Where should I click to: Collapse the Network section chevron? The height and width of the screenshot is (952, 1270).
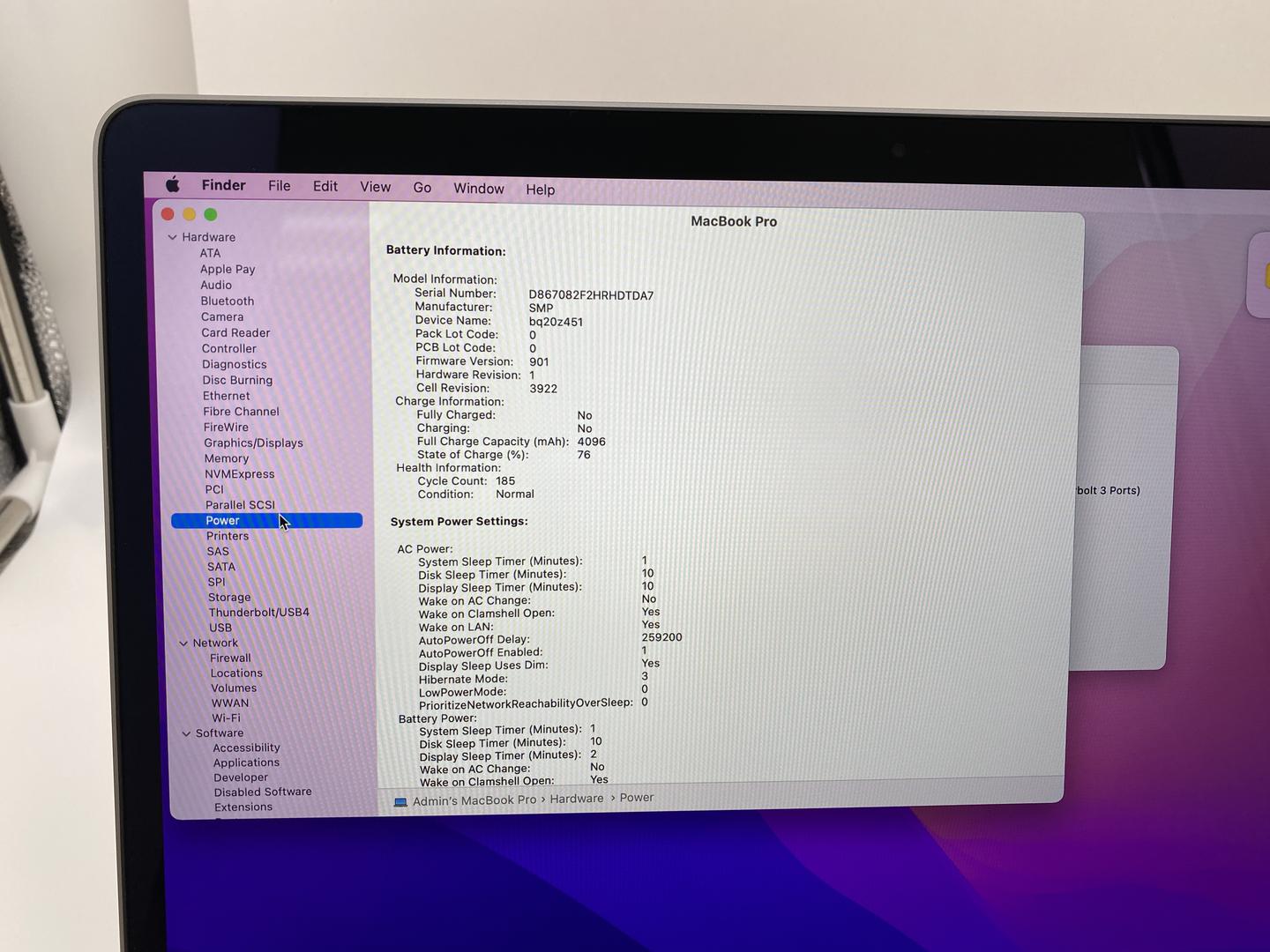(x=183, y=643)
